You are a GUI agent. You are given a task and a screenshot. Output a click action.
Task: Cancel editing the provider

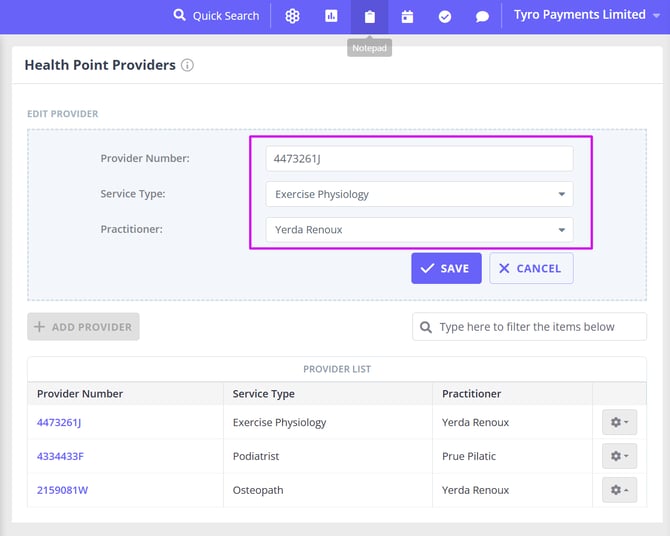coord(531,268)
